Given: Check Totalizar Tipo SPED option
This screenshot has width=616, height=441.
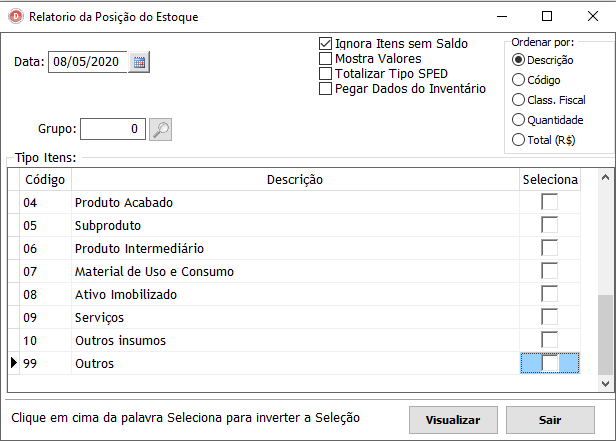Looking at the screenshot, I should tap(325, 74).
